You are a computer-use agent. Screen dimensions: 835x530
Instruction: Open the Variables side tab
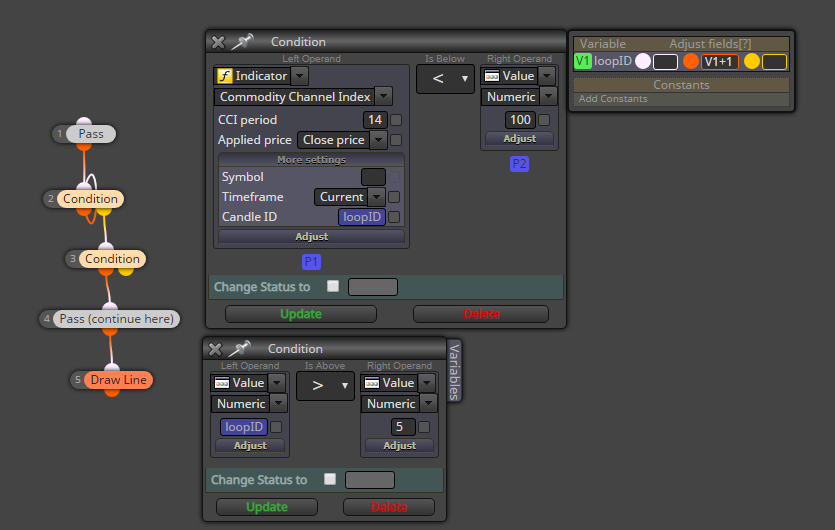pyautogui.click(x=454, y=371)
